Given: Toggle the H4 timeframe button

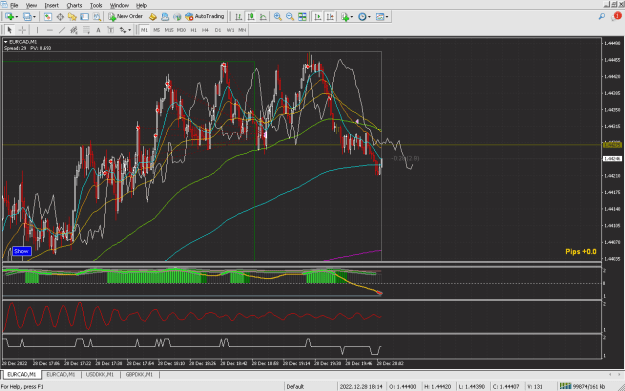Looking at the screenshot, I should click(x=205, y=30).
